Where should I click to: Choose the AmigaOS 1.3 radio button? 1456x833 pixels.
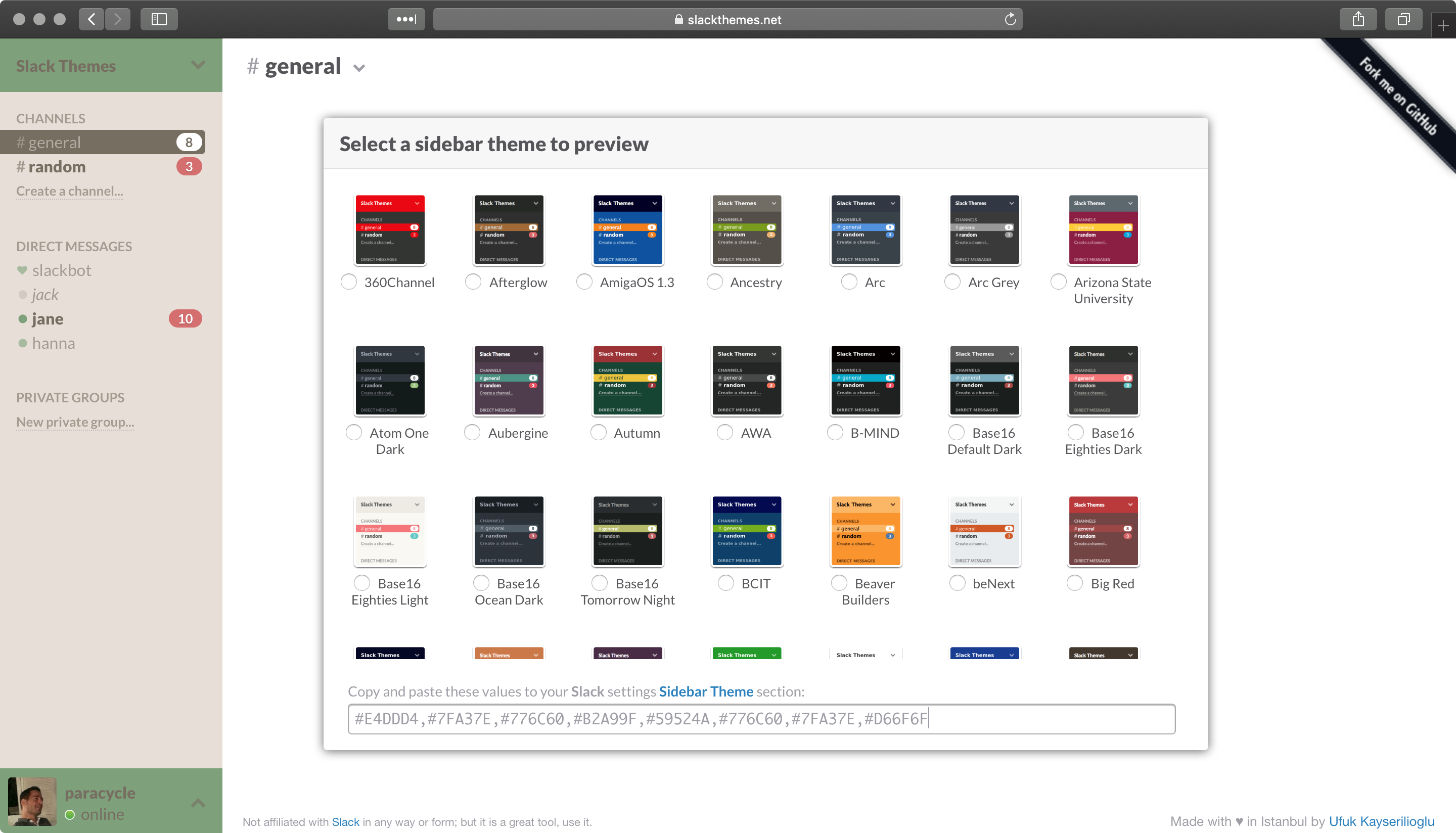tap(584, 282)
